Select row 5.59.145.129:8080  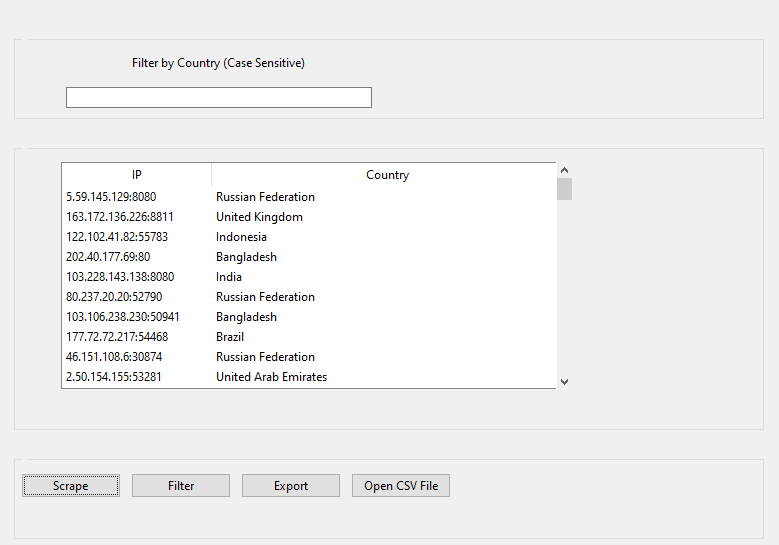[309, 197]
